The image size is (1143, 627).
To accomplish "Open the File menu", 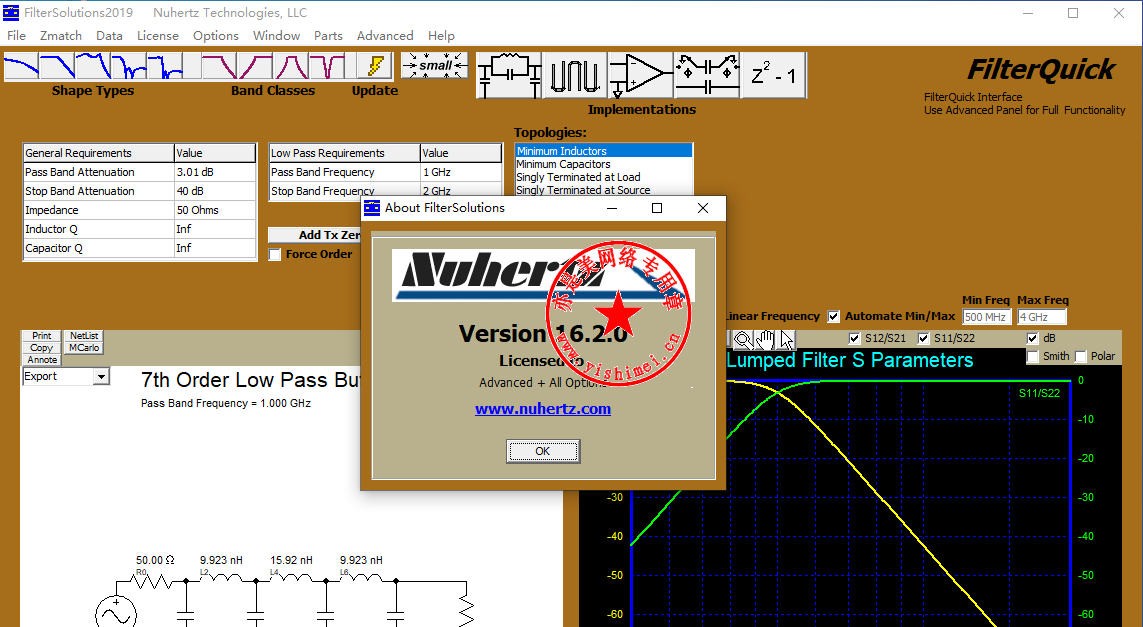I will [x=16, y=36].
